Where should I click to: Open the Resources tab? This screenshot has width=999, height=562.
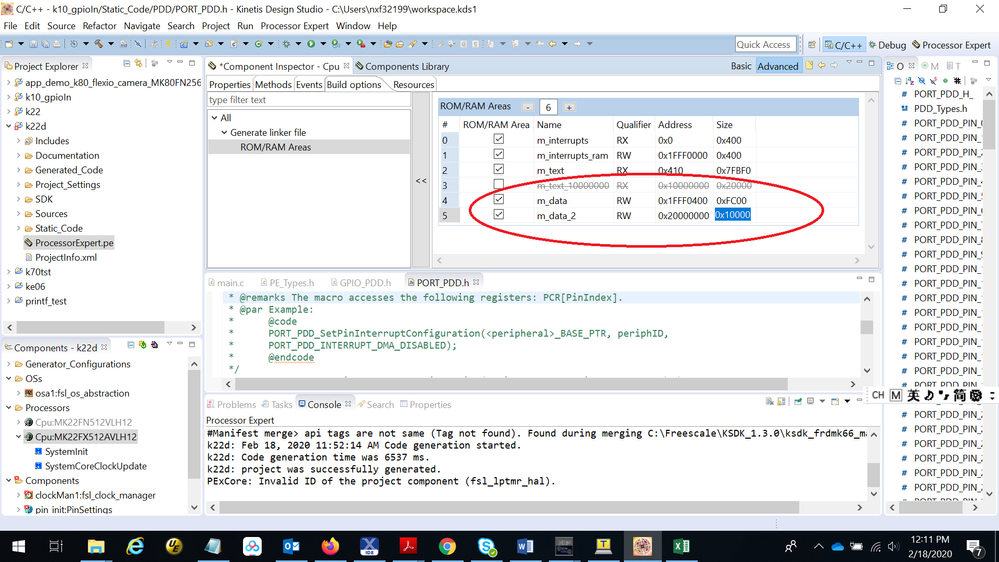[413, 85]
